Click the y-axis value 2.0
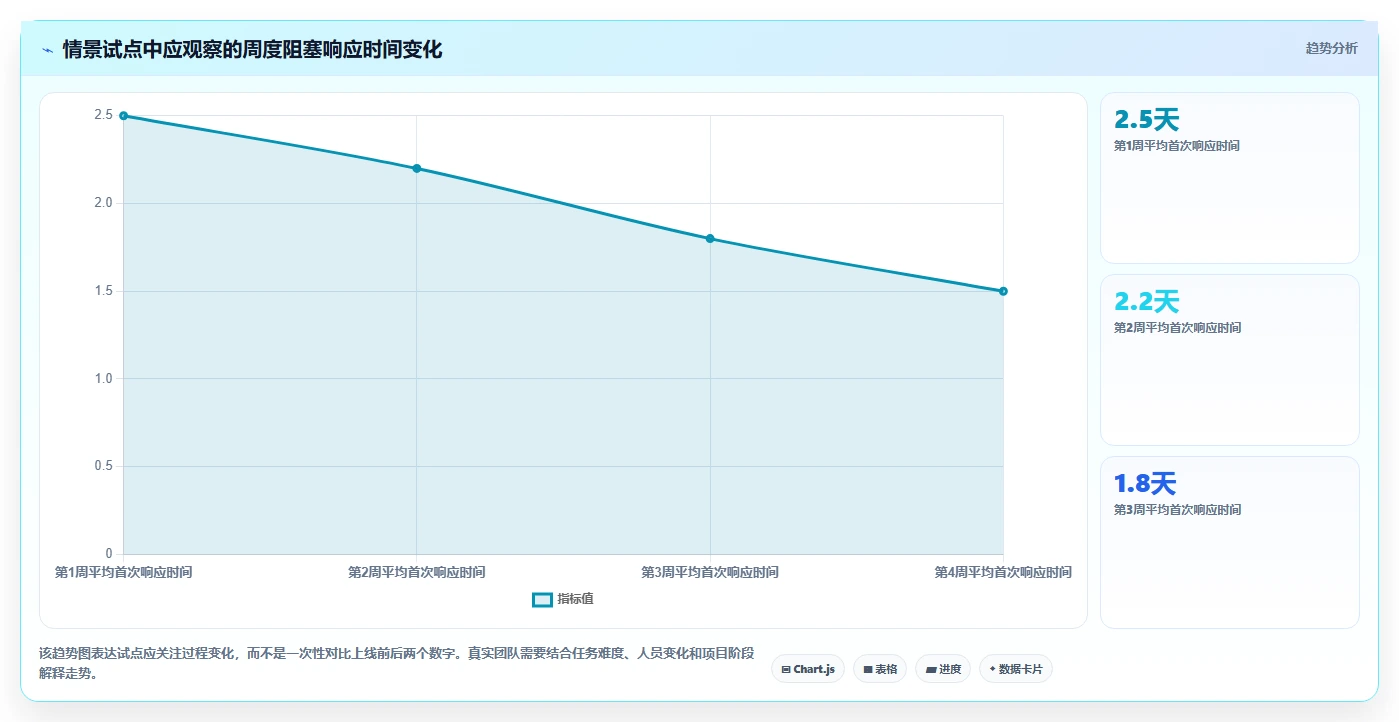This screenshot has width=1399, height=722. pyautogui.click(x=103, y=203)
